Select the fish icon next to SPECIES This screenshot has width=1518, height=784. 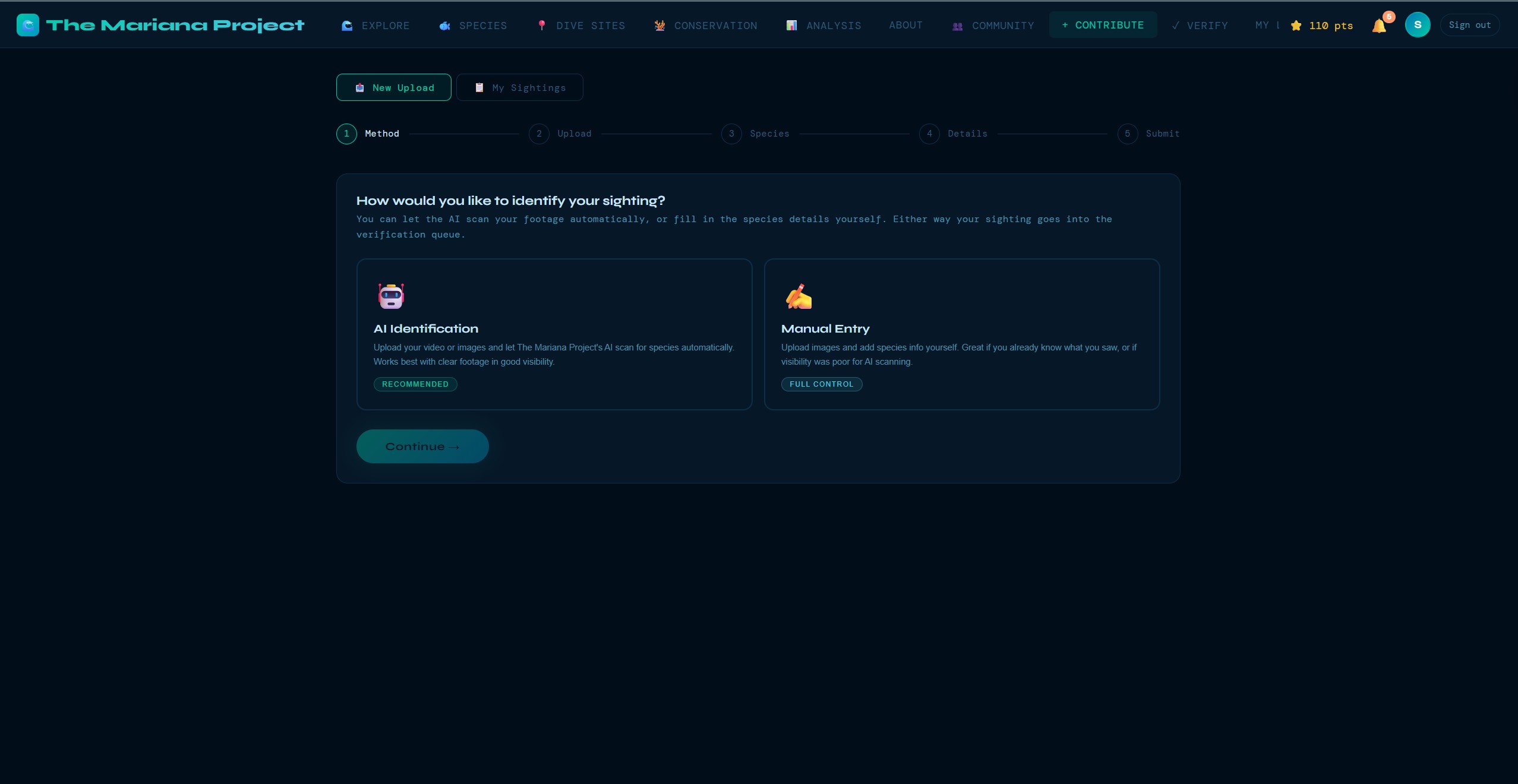[x=444, y=26]
